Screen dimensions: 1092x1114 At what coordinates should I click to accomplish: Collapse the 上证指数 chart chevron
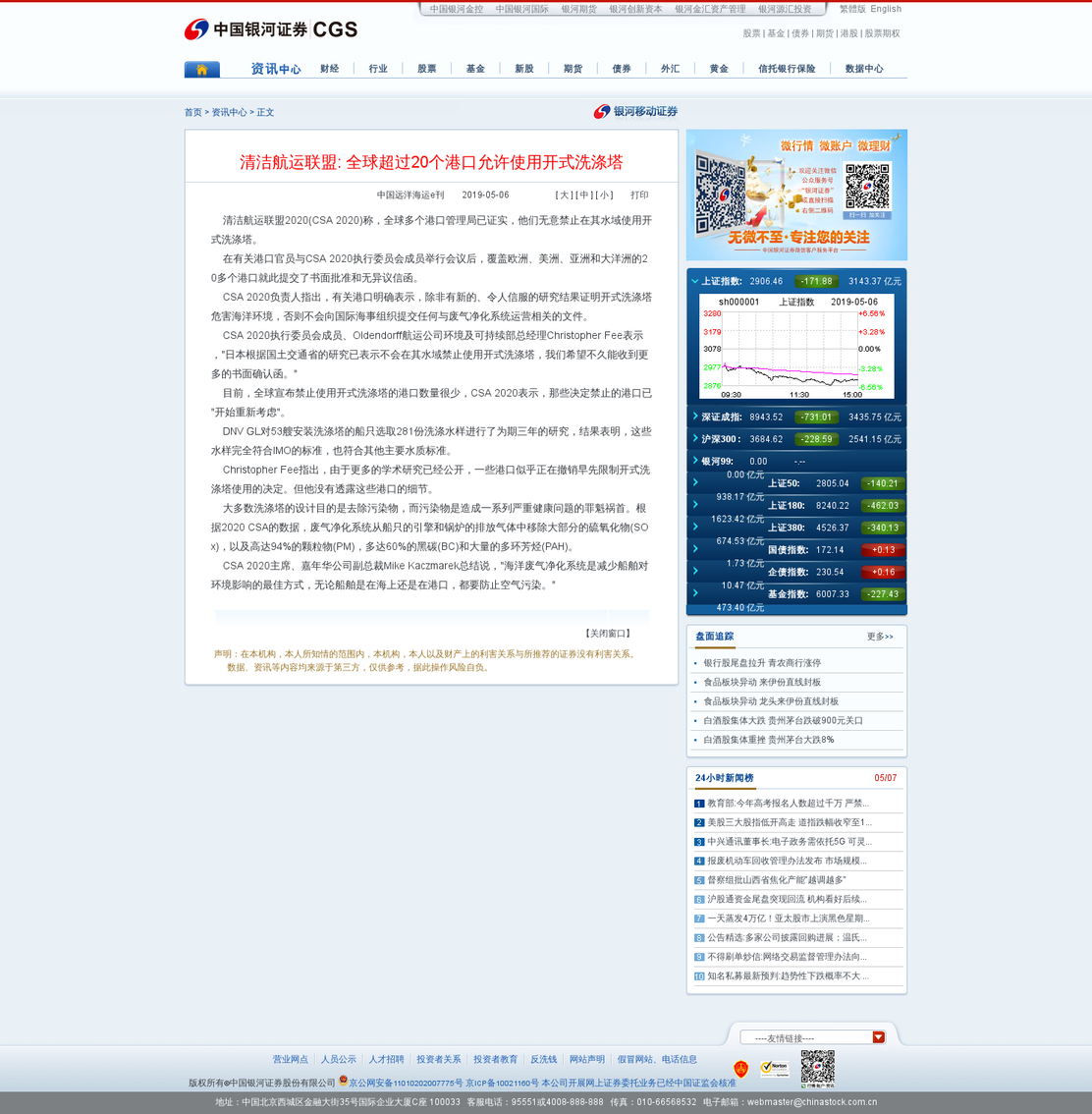695,281
